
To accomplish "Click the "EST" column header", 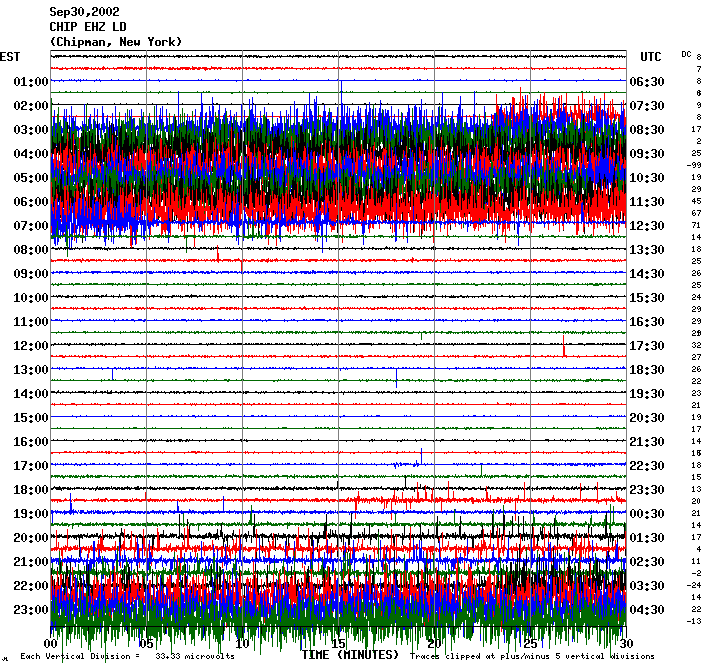I will (x=10, y=57).
